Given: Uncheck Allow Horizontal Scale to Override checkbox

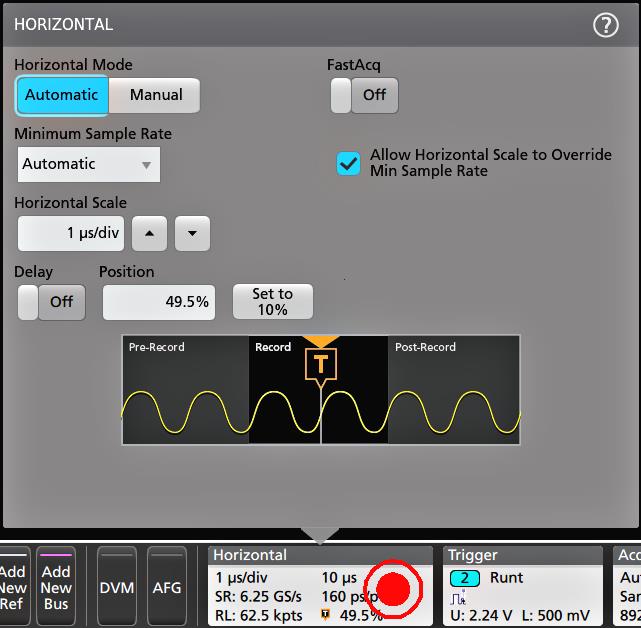Looking at the screenshot, I should [348, 163].
